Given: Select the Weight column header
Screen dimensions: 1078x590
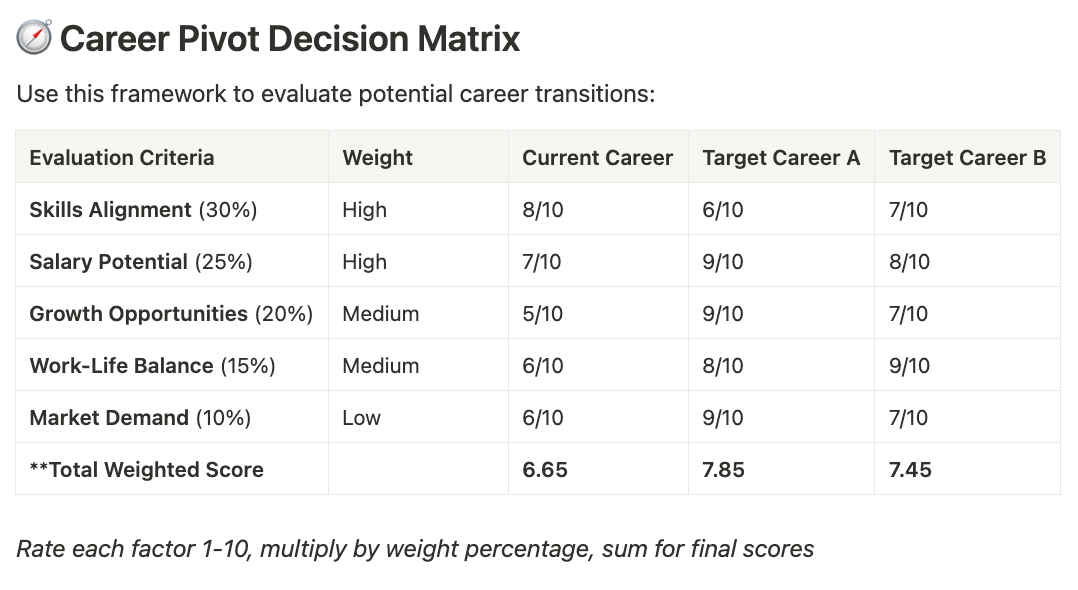Looking at the screenshot, I should point(377,158).
